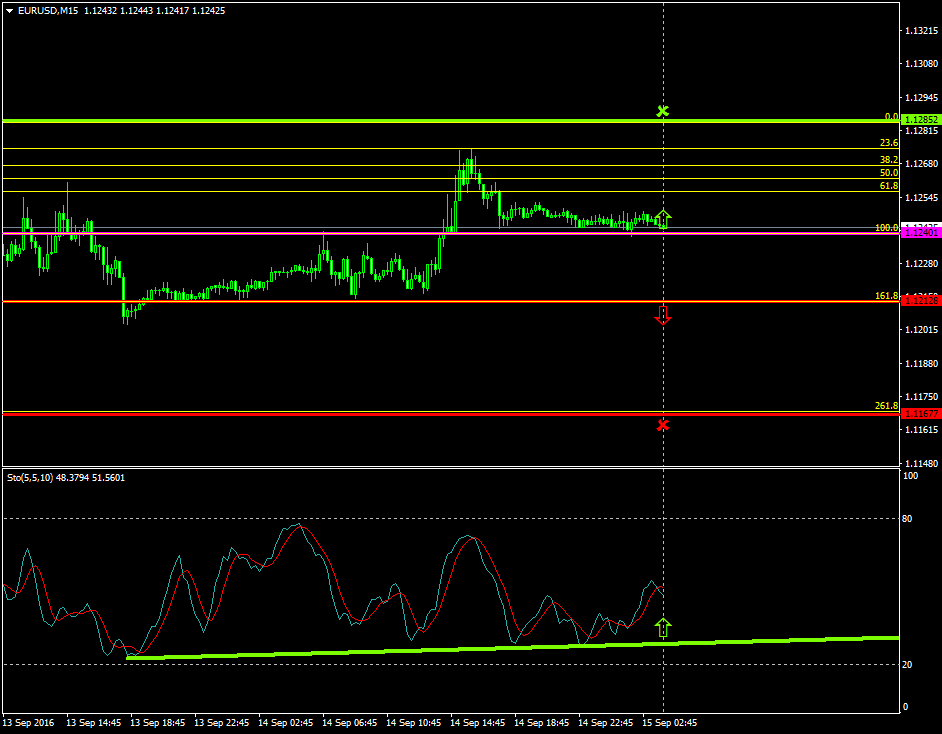This screenshot has height=734, width=942.
Task: Click the red 1.12128 price label
Action: point(920,301)
